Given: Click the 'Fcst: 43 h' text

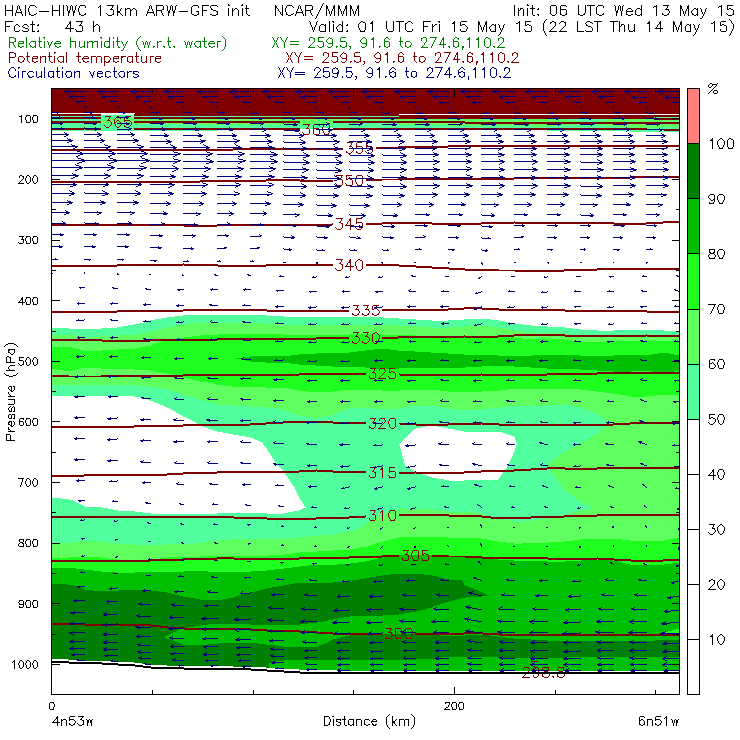Looking at the screenshot, I should 52,26.
